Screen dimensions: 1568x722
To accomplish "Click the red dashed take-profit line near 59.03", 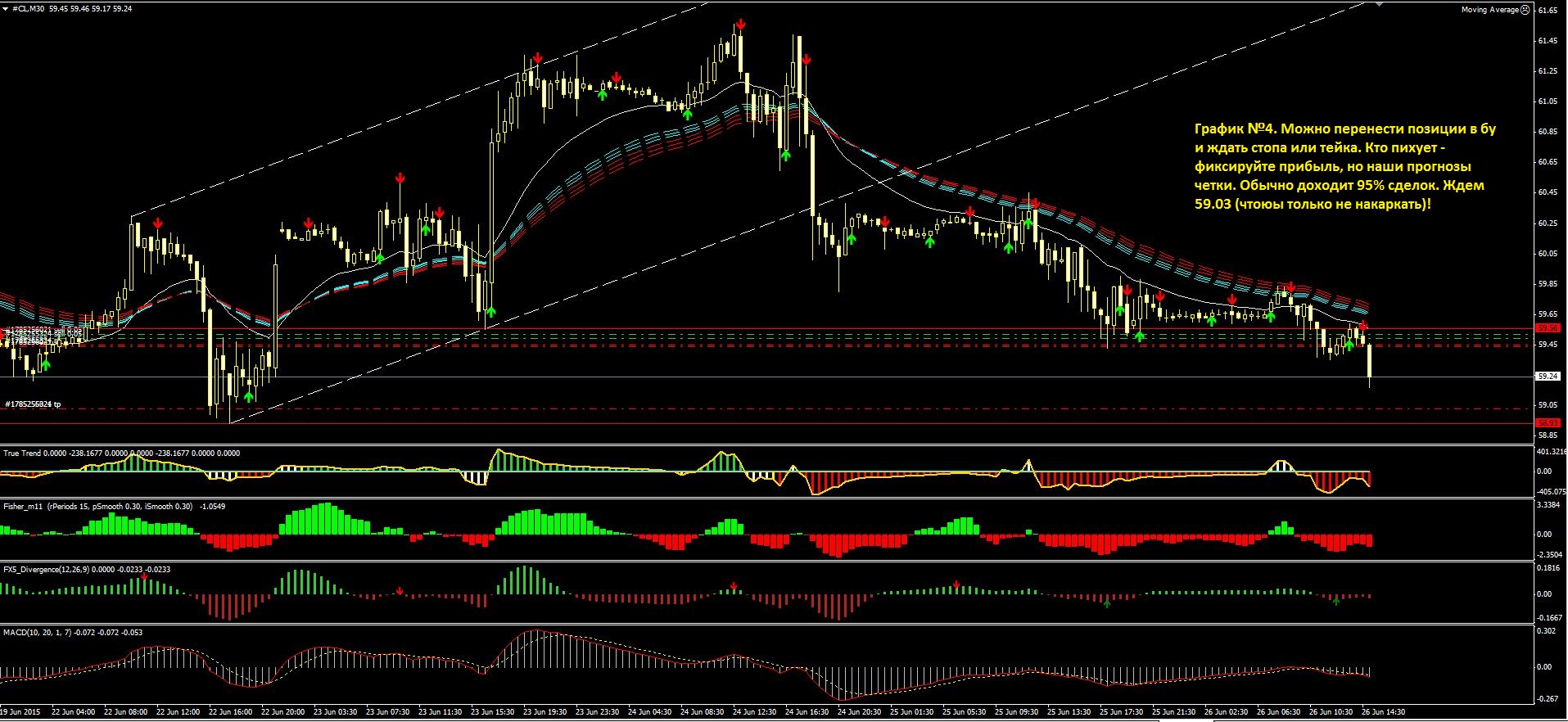I will point(766,408).
